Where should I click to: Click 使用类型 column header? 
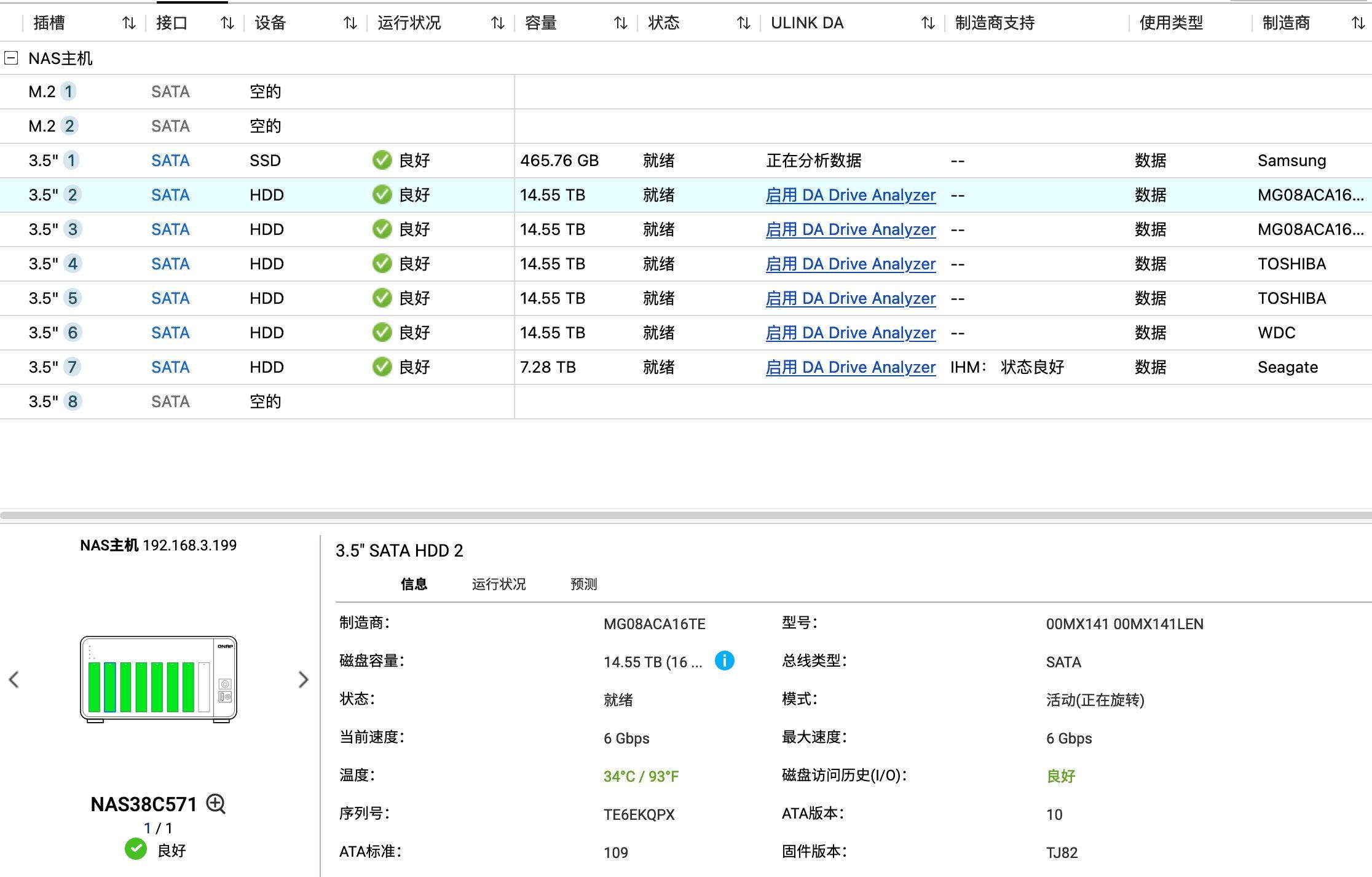coord(1171,23)
